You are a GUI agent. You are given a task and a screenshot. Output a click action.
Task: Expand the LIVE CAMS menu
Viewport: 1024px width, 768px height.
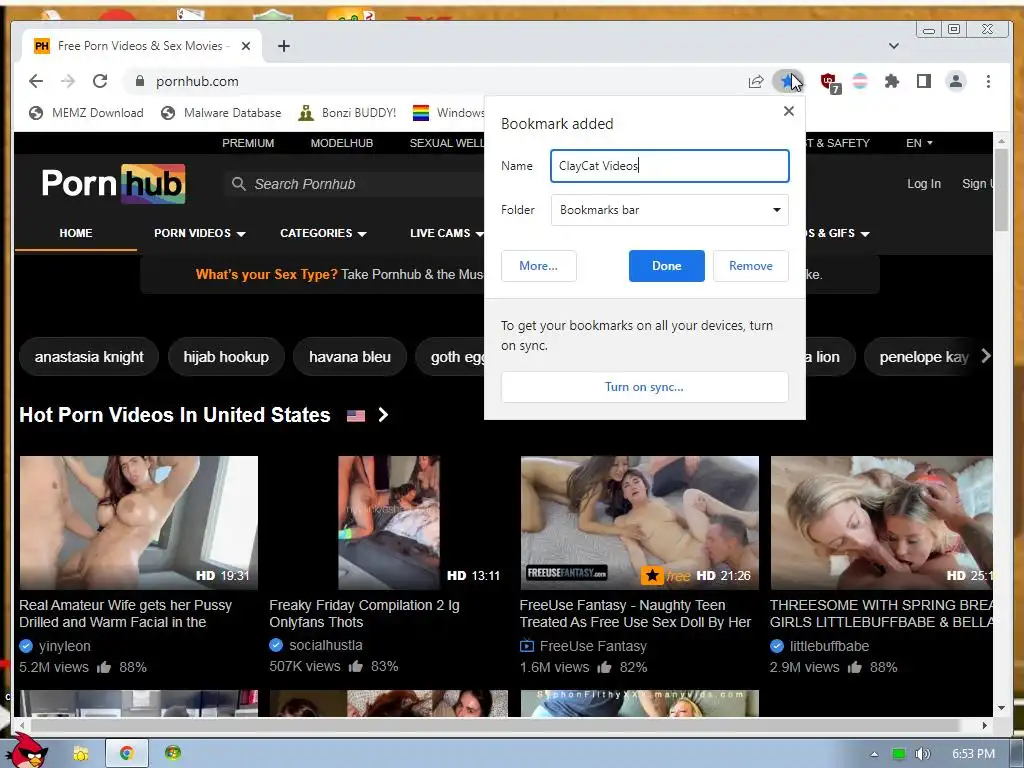point(447,233)
